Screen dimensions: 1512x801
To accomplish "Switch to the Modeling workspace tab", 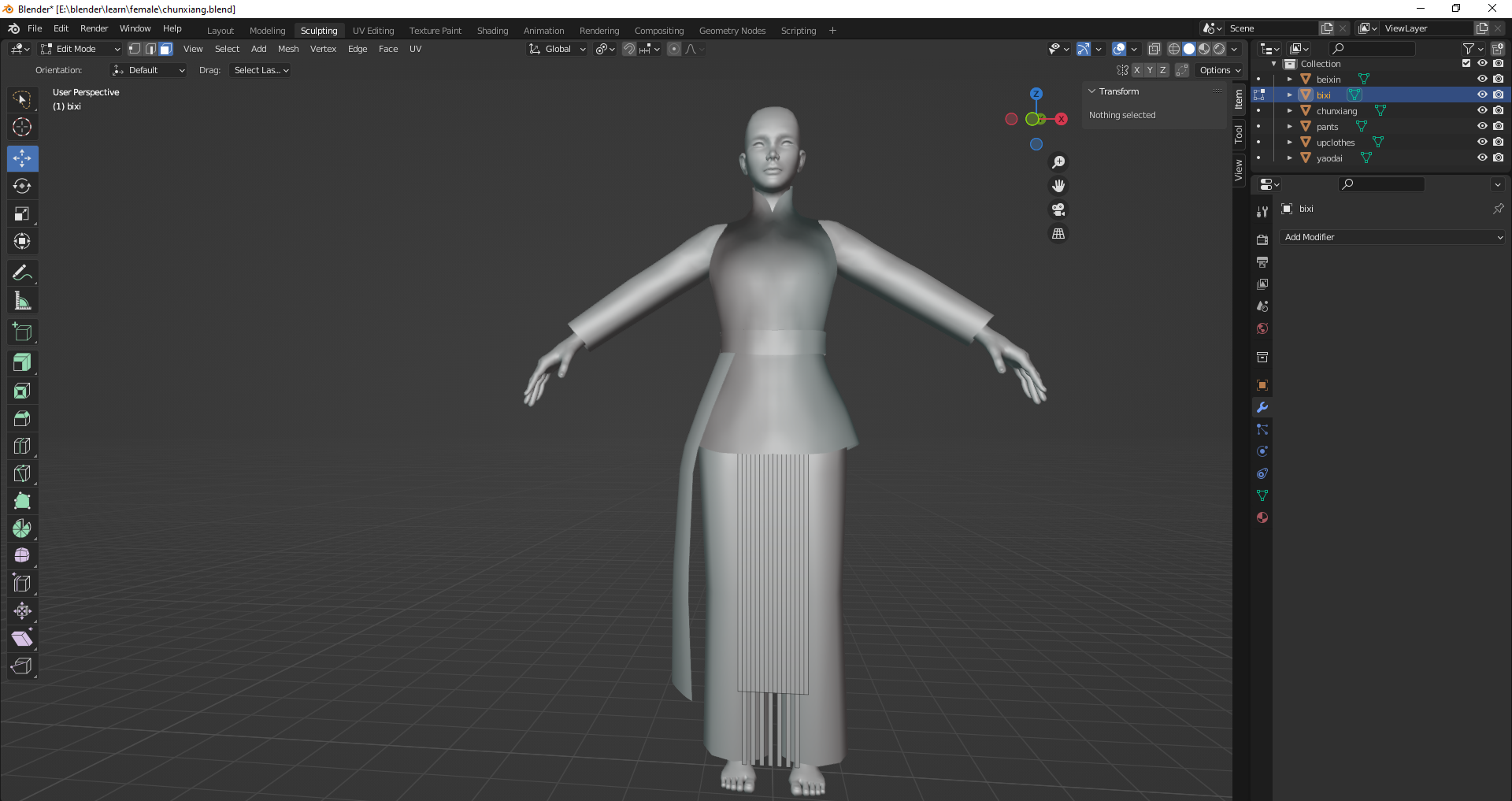I will tap(267, 31).
